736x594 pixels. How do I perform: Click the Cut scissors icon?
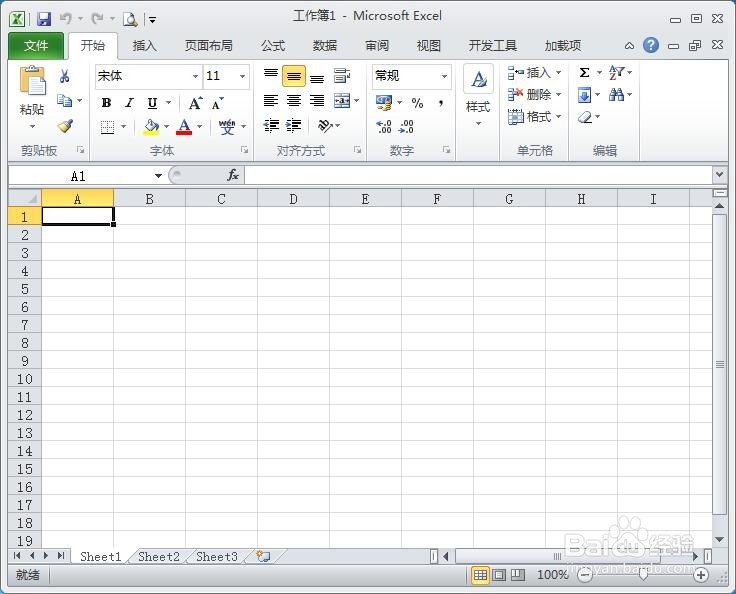tap(64, 76)
